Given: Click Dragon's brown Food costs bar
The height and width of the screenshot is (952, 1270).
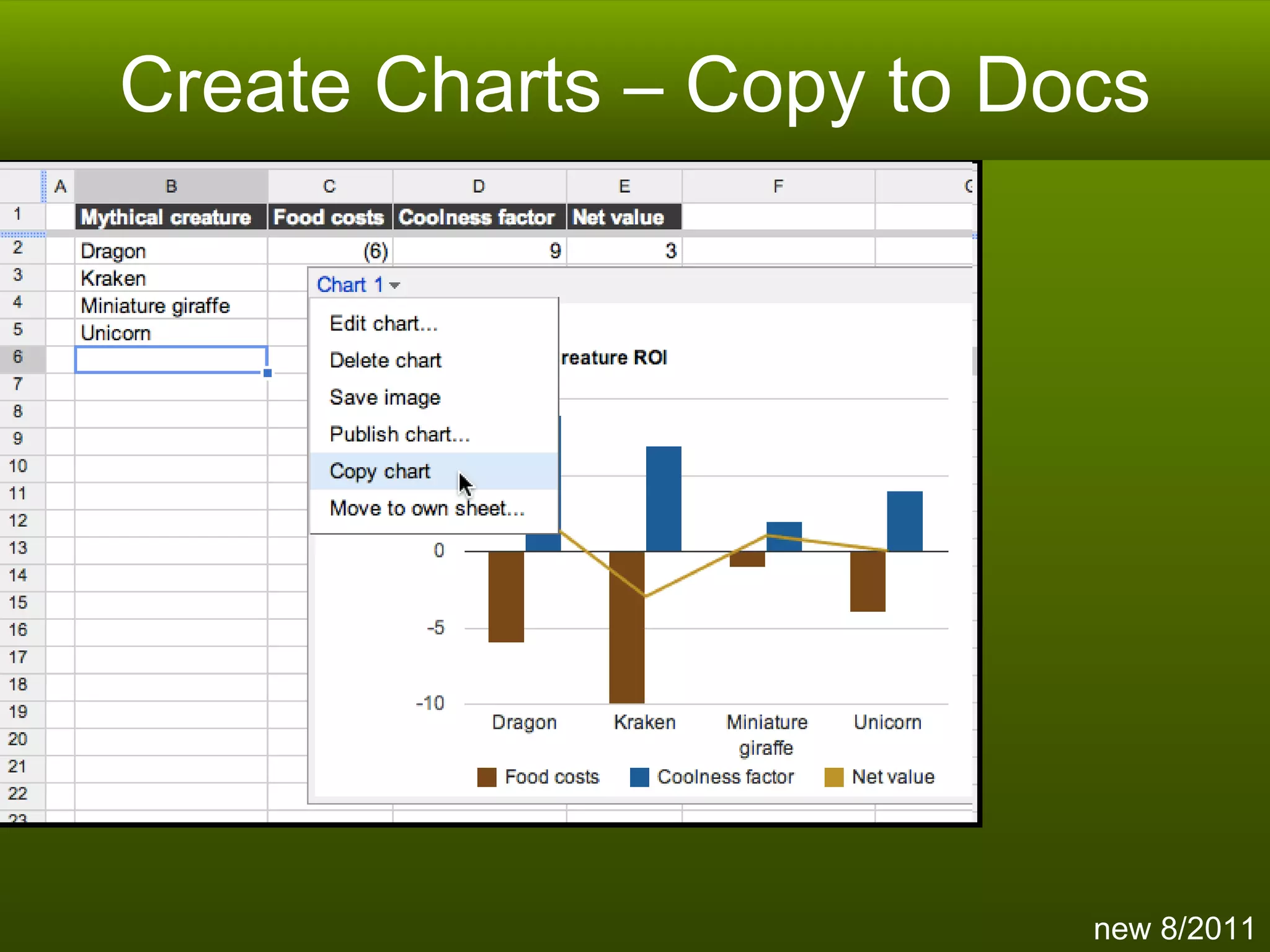Looking at the screenshot, I should coord(506,596).
